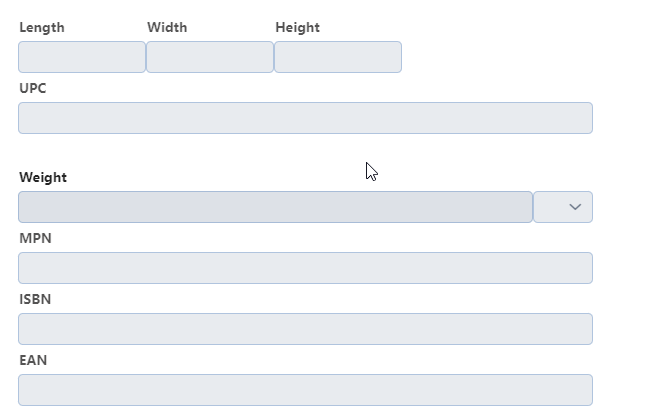Click into the Length input field

pyautogui.click(x=82, y=57)
